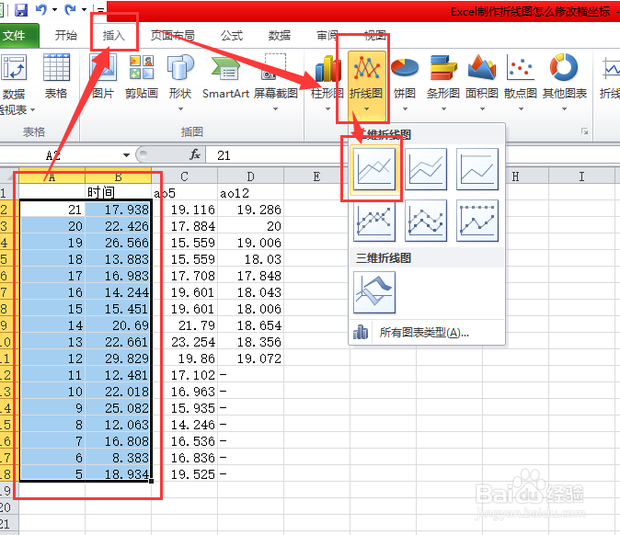Click the formula bar showing 21

pos(411,155)
